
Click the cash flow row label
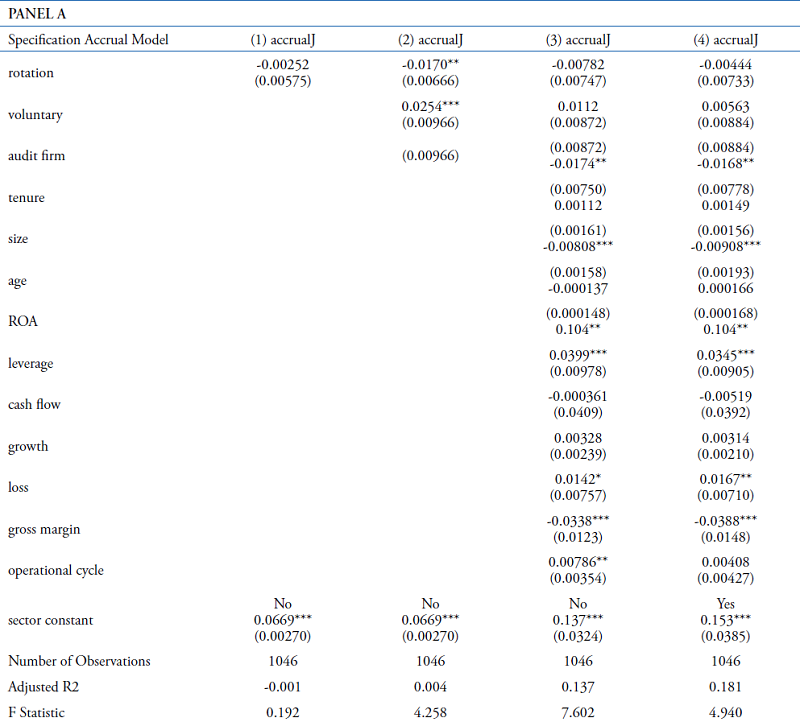pyautogui.click(x=34, y=405)
